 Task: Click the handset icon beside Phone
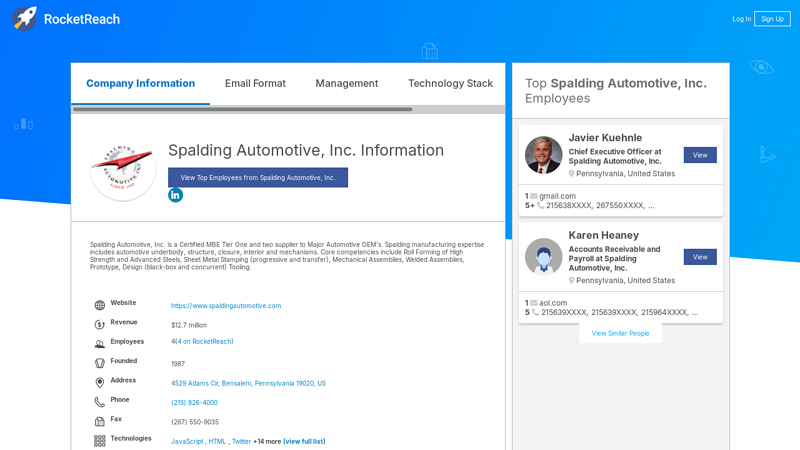99,402
